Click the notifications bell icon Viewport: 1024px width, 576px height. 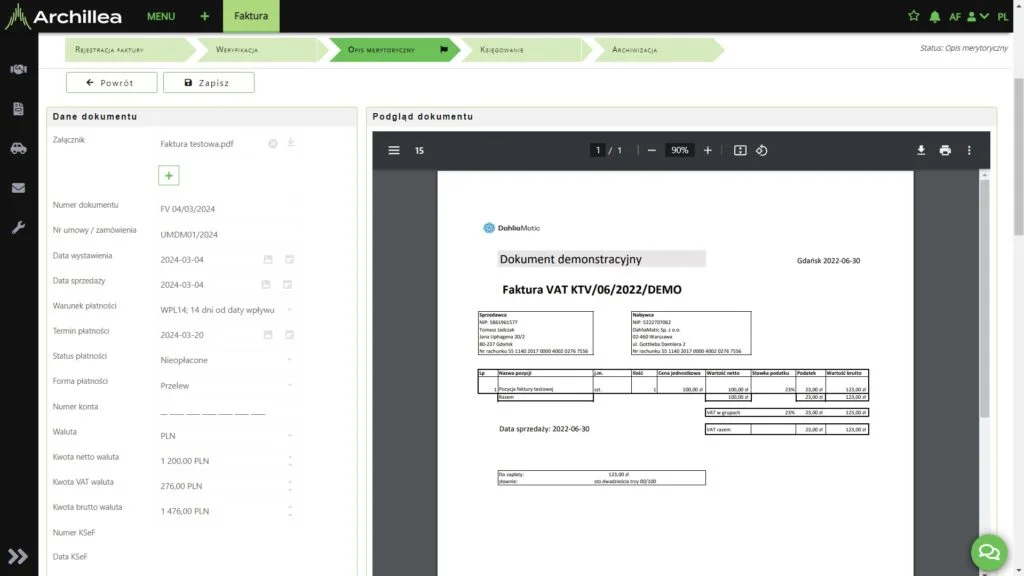pyautogui.click(x=935, y=17)
